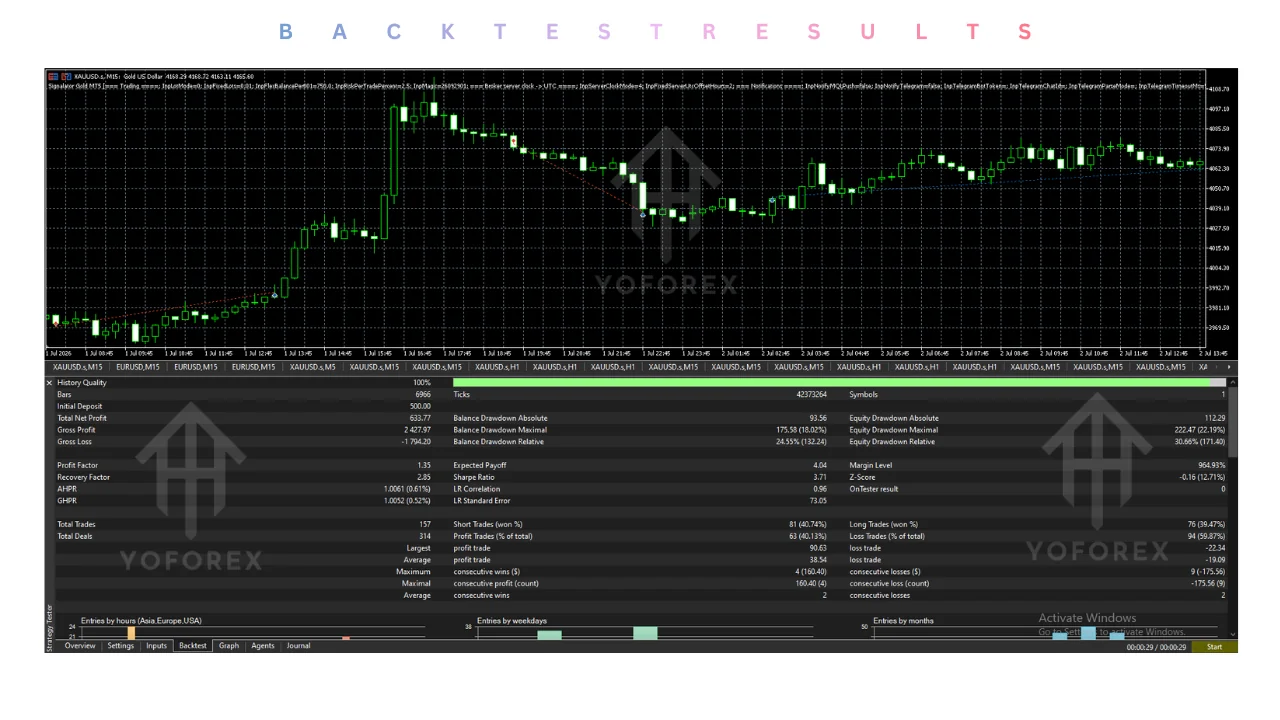Open the Inputs tab
This screenshot has width=1280, height=720.
pos(157,646)
